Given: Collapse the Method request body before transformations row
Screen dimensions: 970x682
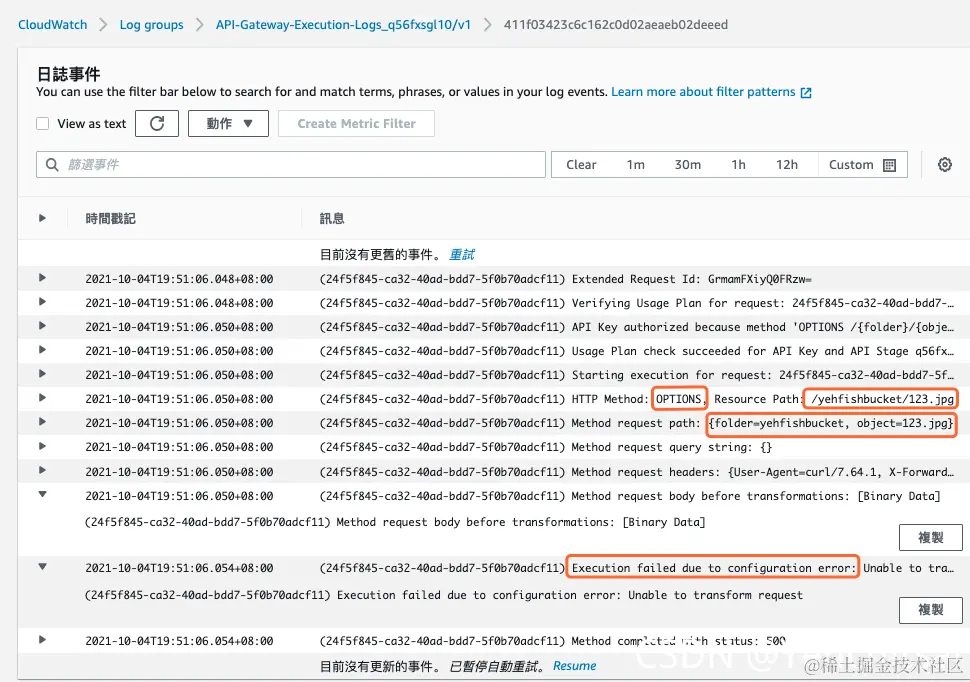Looking at the screenshot, I should point(42,494).
